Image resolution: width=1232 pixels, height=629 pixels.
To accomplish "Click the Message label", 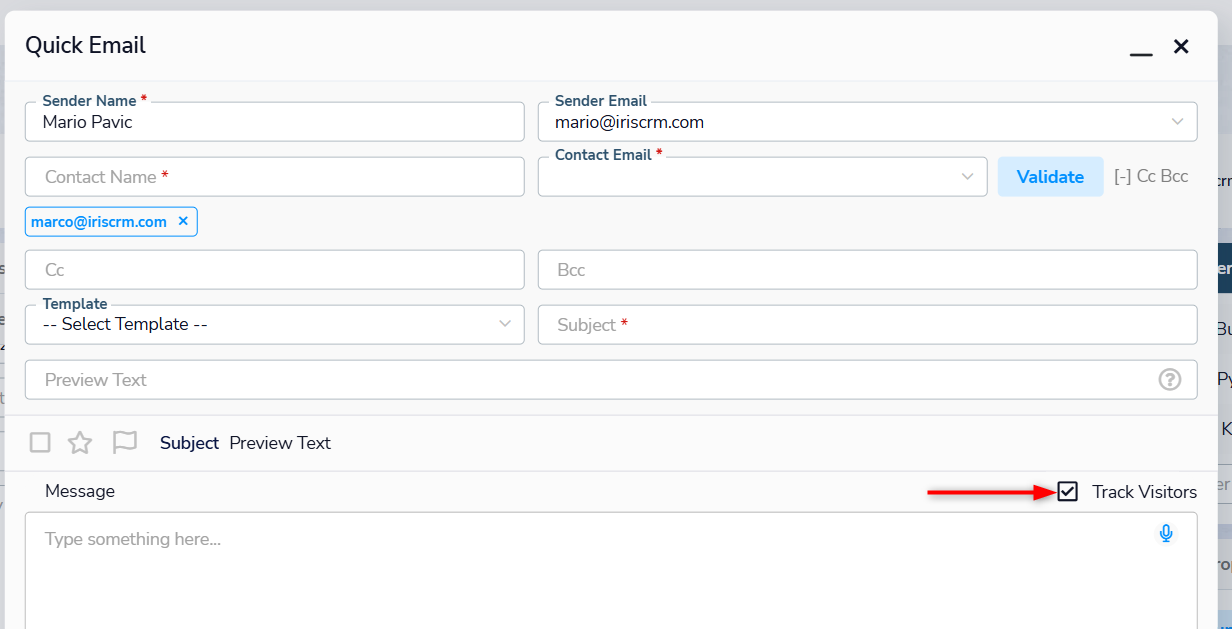I will coord(80,491).
